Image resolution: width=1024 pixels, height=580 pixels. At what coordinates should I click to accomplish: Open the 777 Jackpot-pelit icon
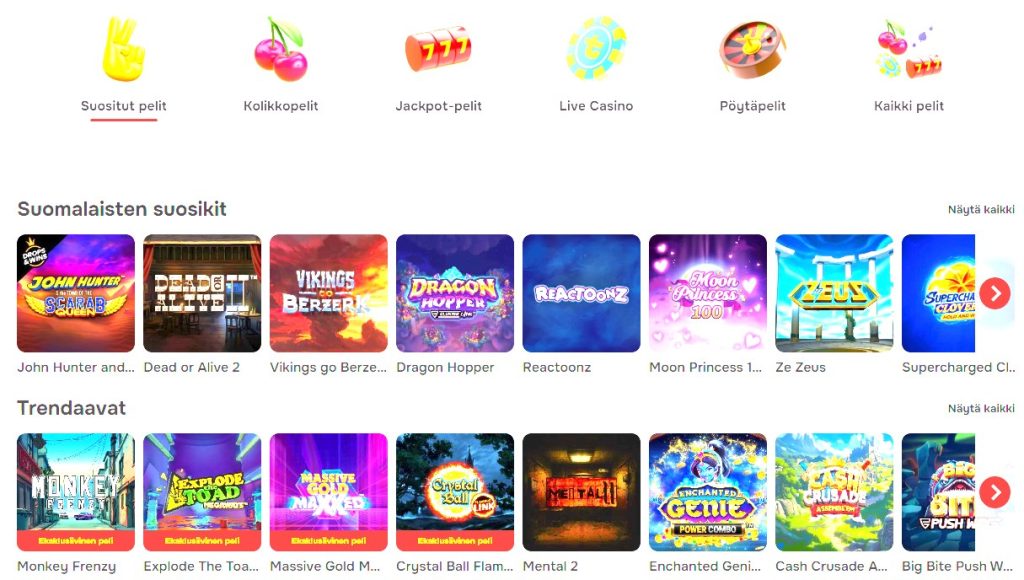[438, 49]
